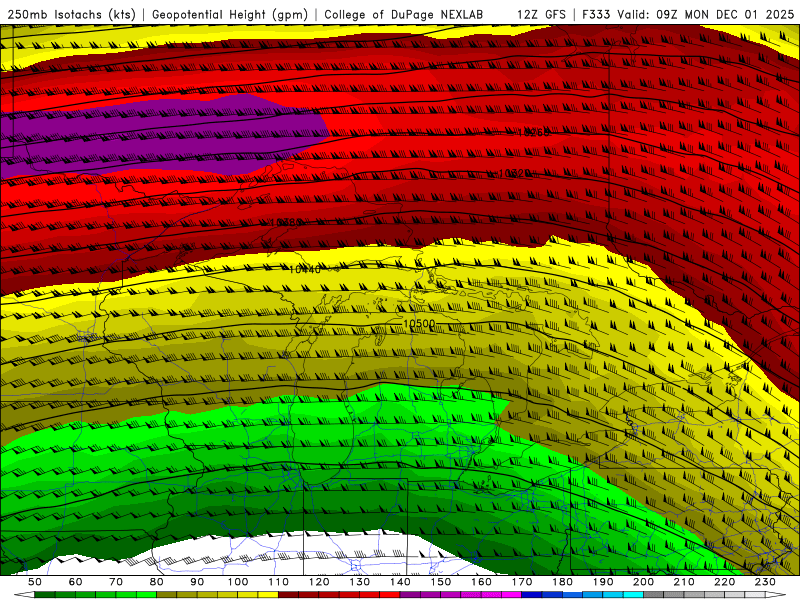Click the 130 value on color scale
The height and width of the screenshot is (600, 800).
[360, 582]
